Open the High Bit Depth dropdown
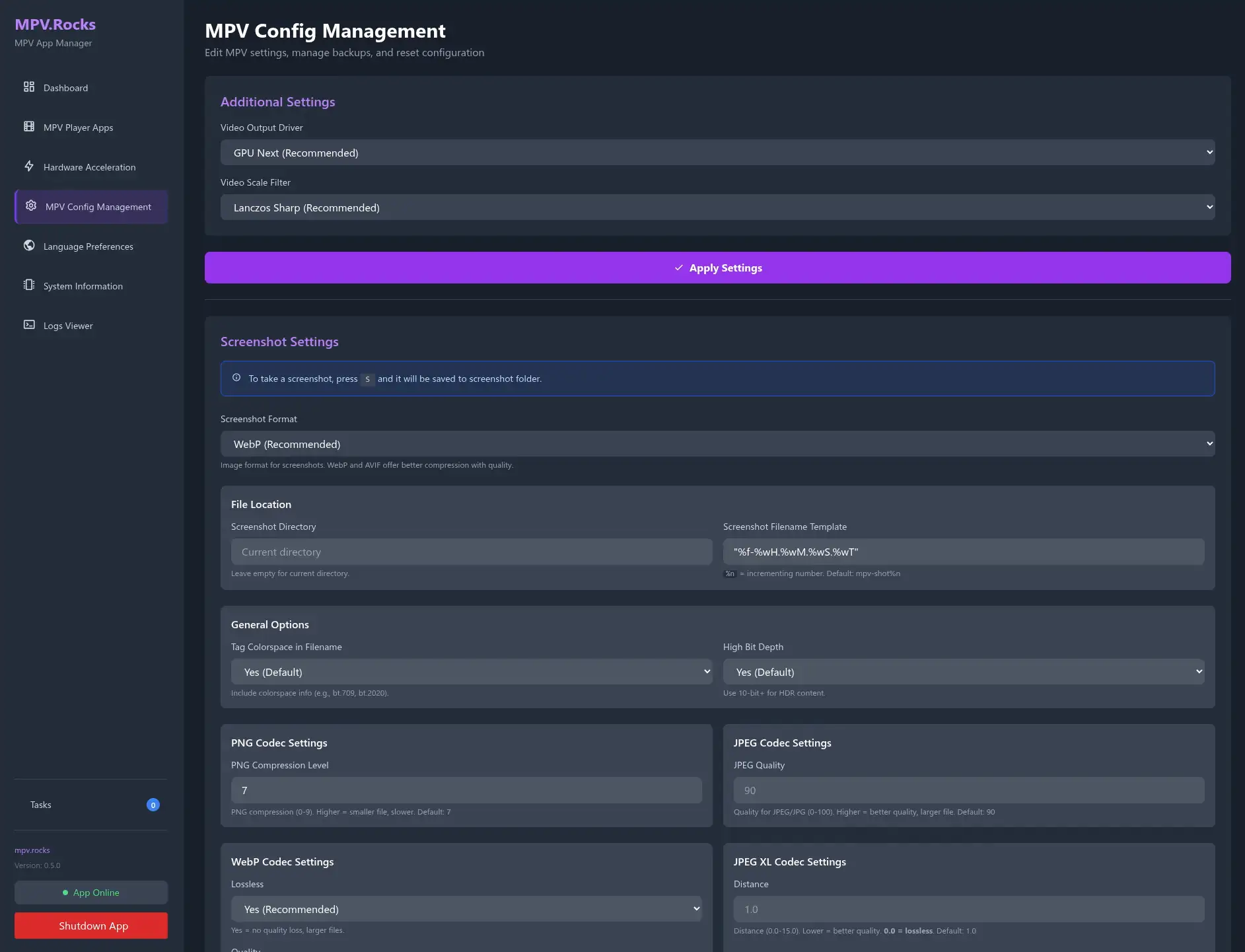 click(963, 672)
